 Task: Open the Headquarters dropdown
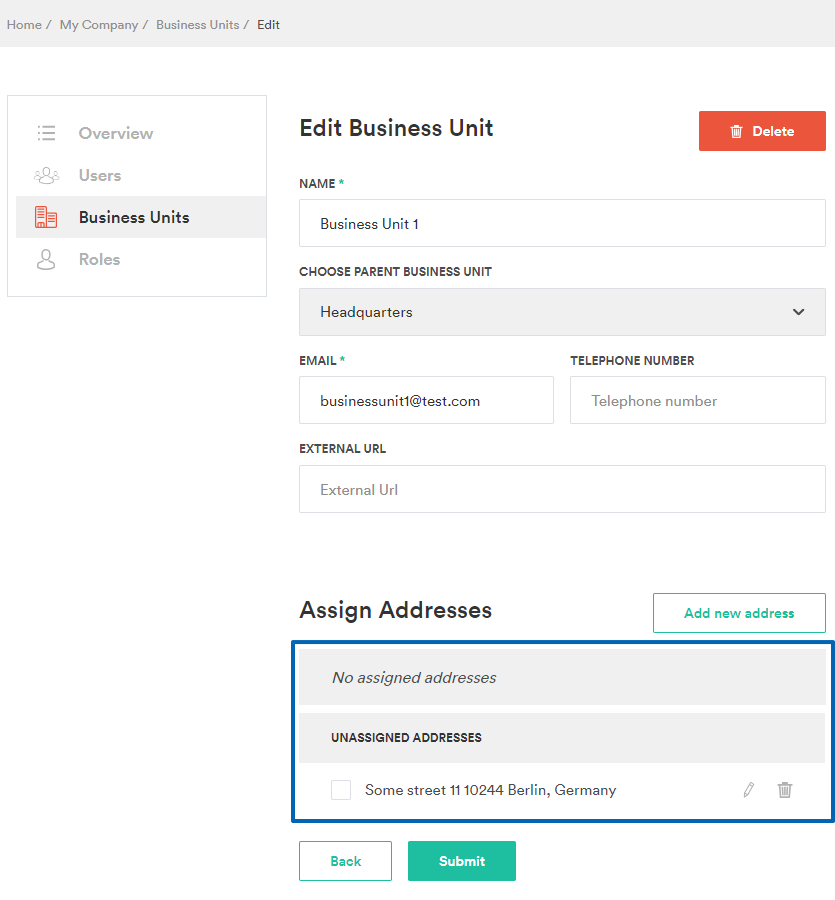(x=562, y=312)
